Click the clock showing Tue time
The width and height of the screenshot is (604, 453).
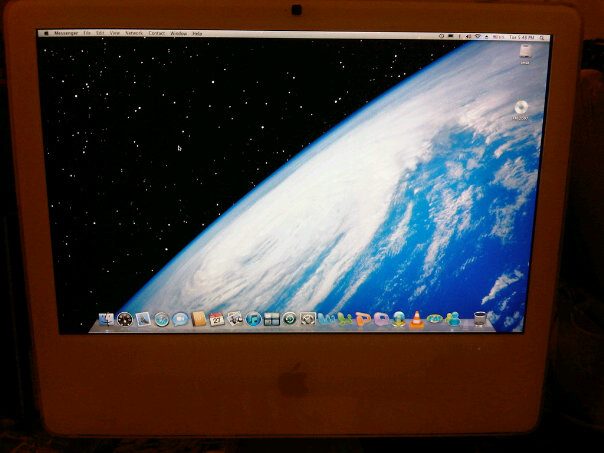tap(523, 34)
